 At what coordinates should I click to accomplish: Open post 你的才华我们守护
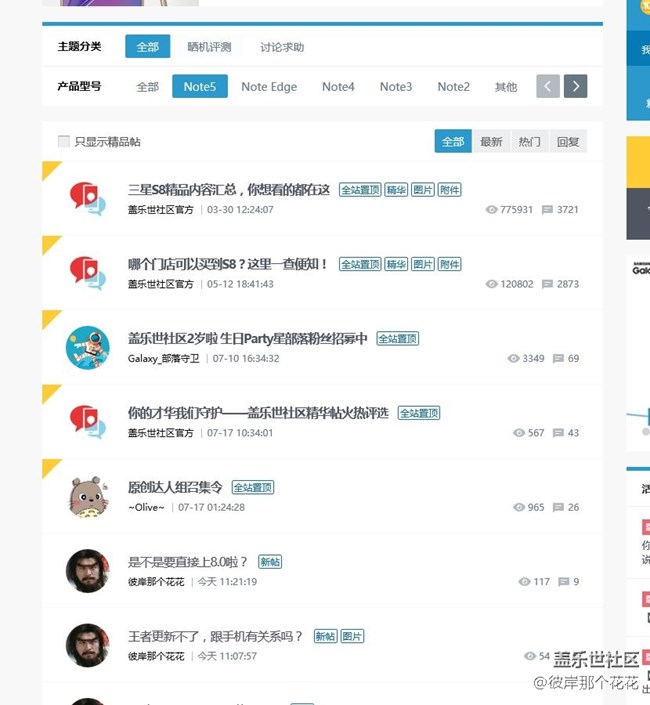[x=258, y=413]
